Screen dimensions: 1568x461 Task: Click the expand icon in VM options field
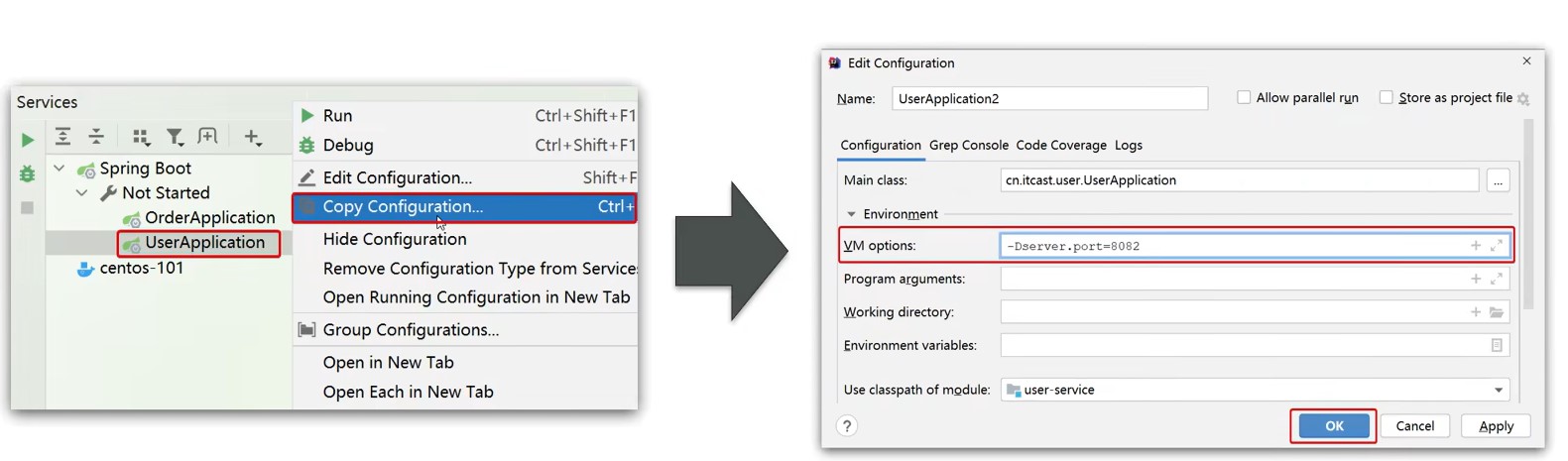click(1497, 246)
